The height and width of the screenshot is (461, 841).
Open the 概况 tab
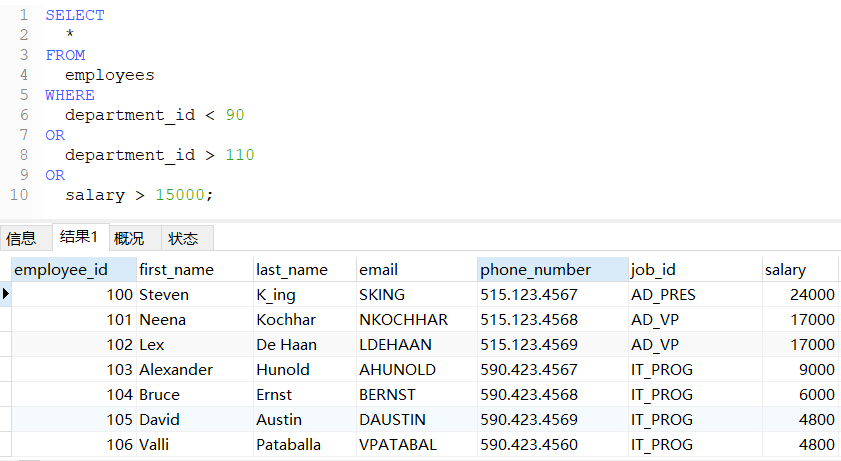[129, 238]
